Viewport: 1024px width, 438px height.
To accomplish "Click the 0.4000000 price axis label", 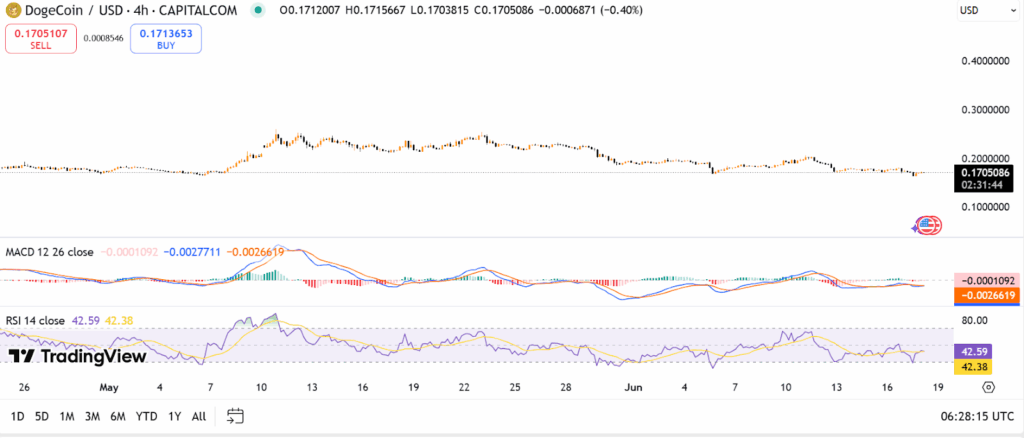I will (x=987, y=61).
